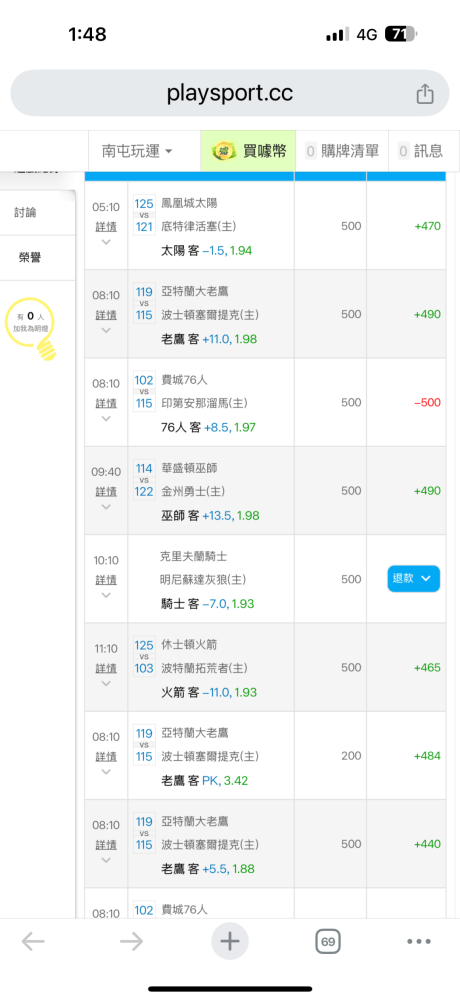Screen dimensions: 460x1000
Task: Expand the blue 退款 dropdown button
Action: [413, 578]
